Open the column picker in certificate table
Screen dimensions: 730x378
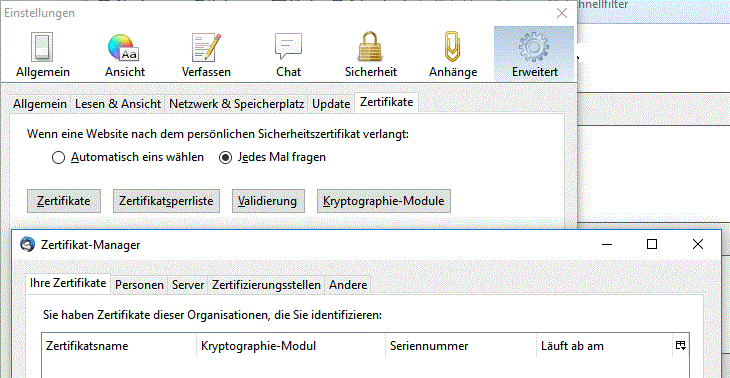[x=680, y=346]
